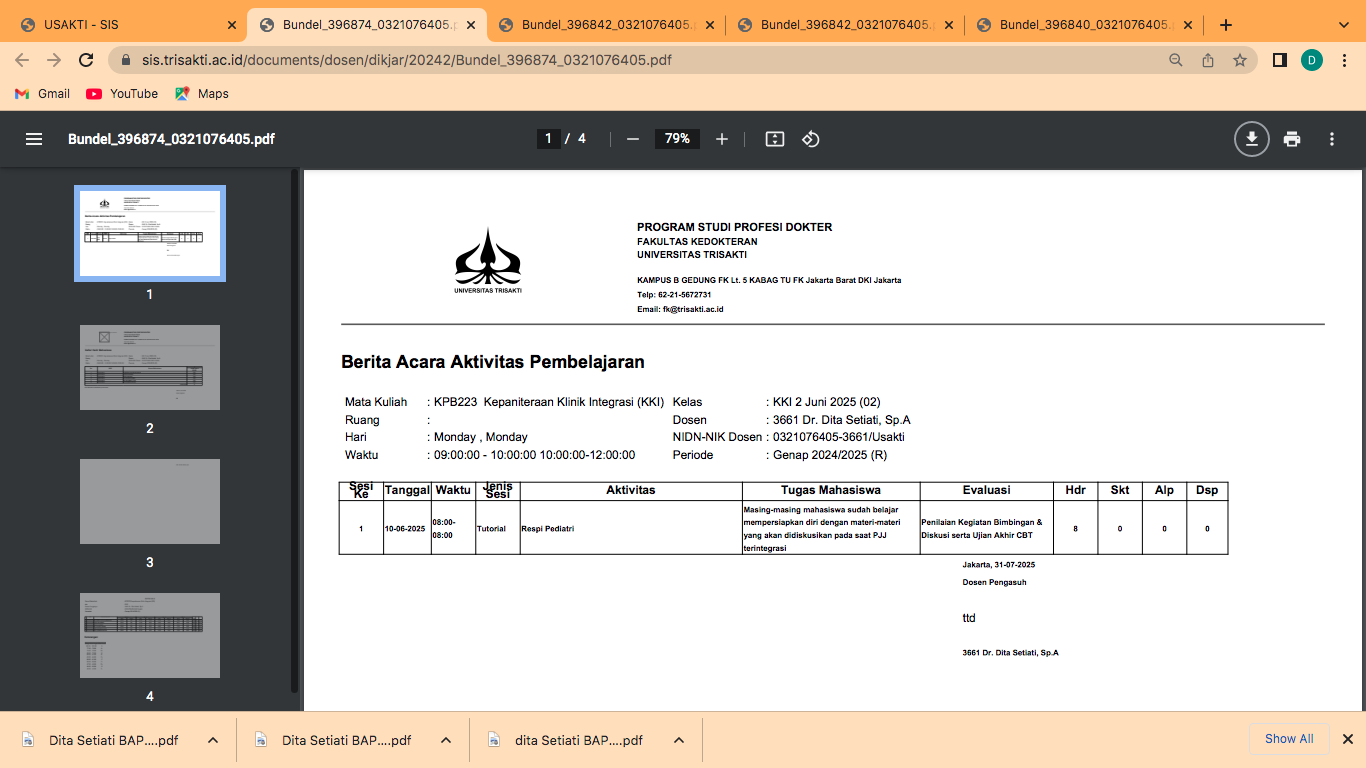Select page 2 thumbnail
Screen dimensions: 1366x768
tap(150, 367)
